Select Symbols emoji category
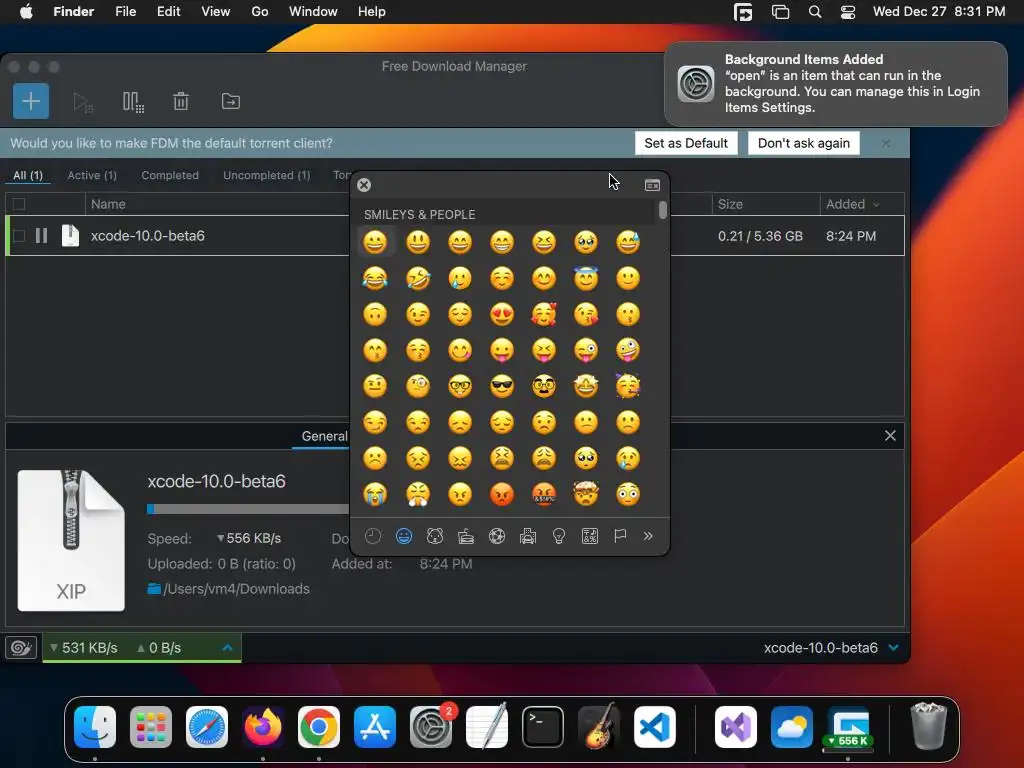The height and width of the screenshot is (768, 1024). tap(590, 536)
